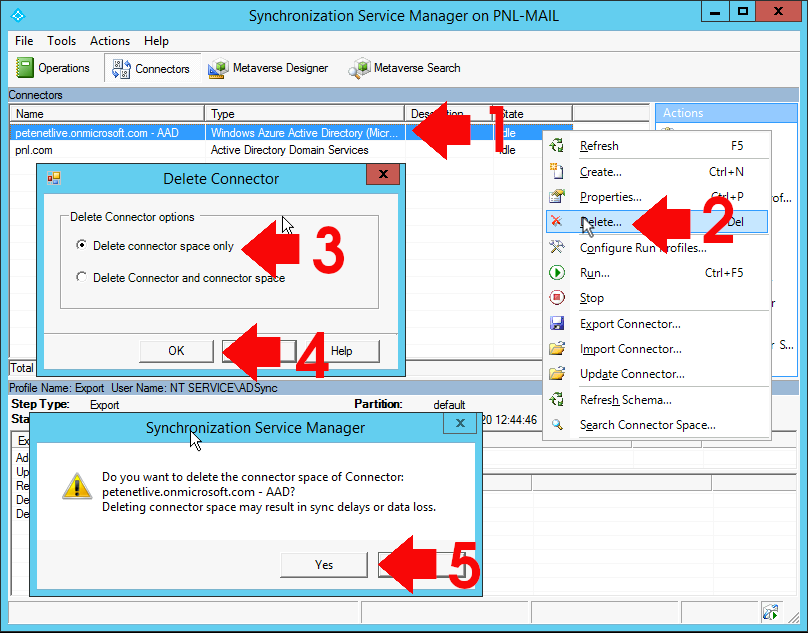Click Stop in the context menu

657,298
